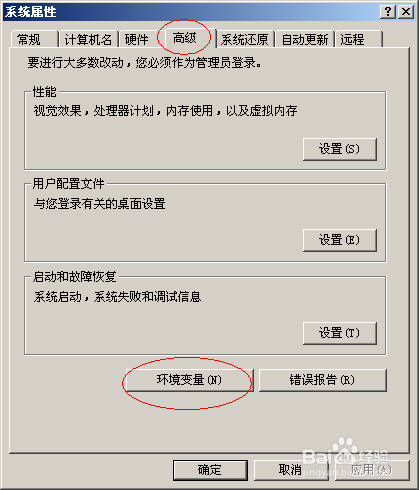Open the 计算机名 tab

(88, 40)
